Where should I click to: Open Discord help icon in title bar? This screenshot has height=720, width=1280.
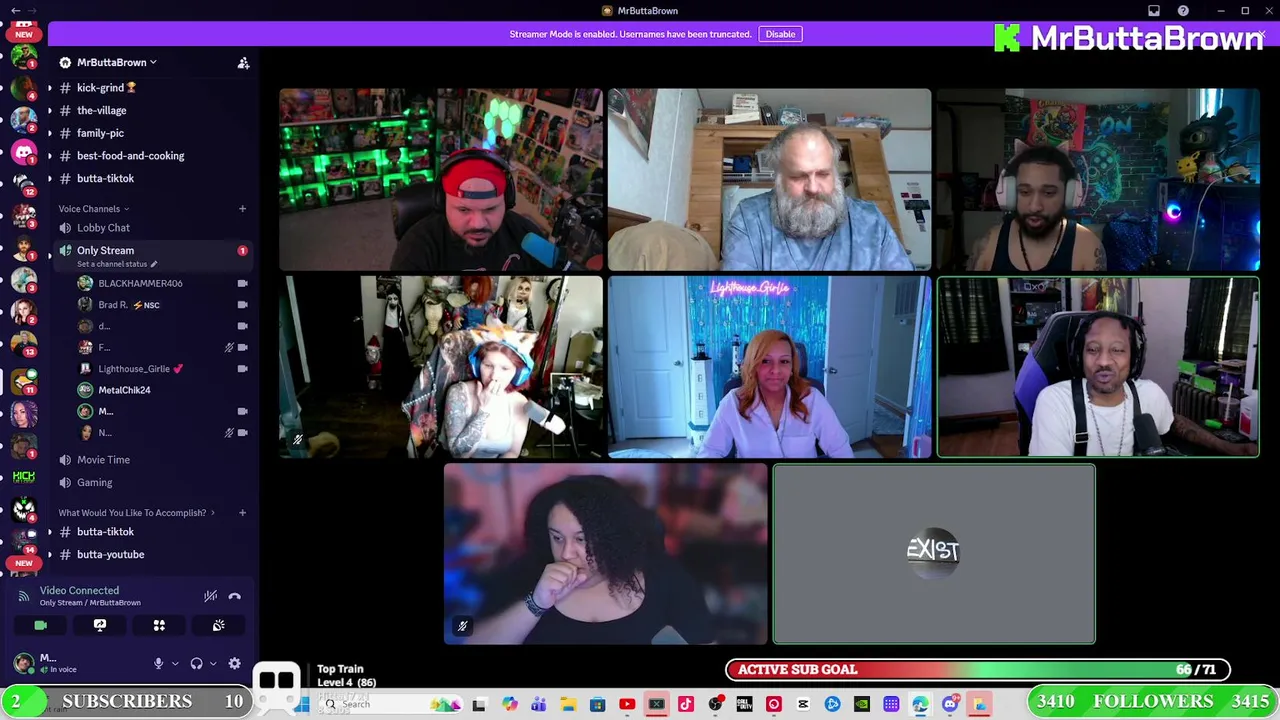pos(1183,11)
